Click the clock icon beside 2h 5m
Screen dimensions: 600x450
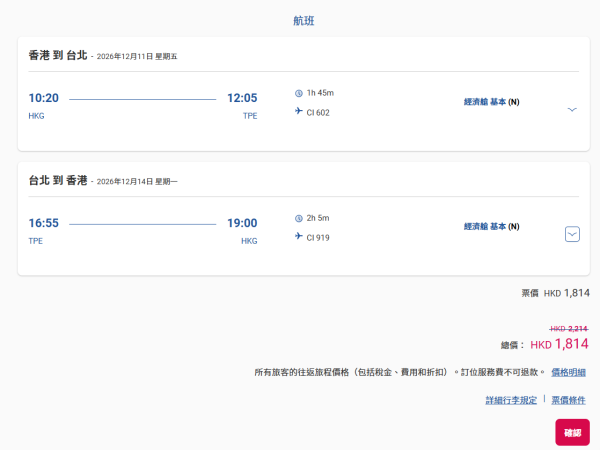click(298, 218)
